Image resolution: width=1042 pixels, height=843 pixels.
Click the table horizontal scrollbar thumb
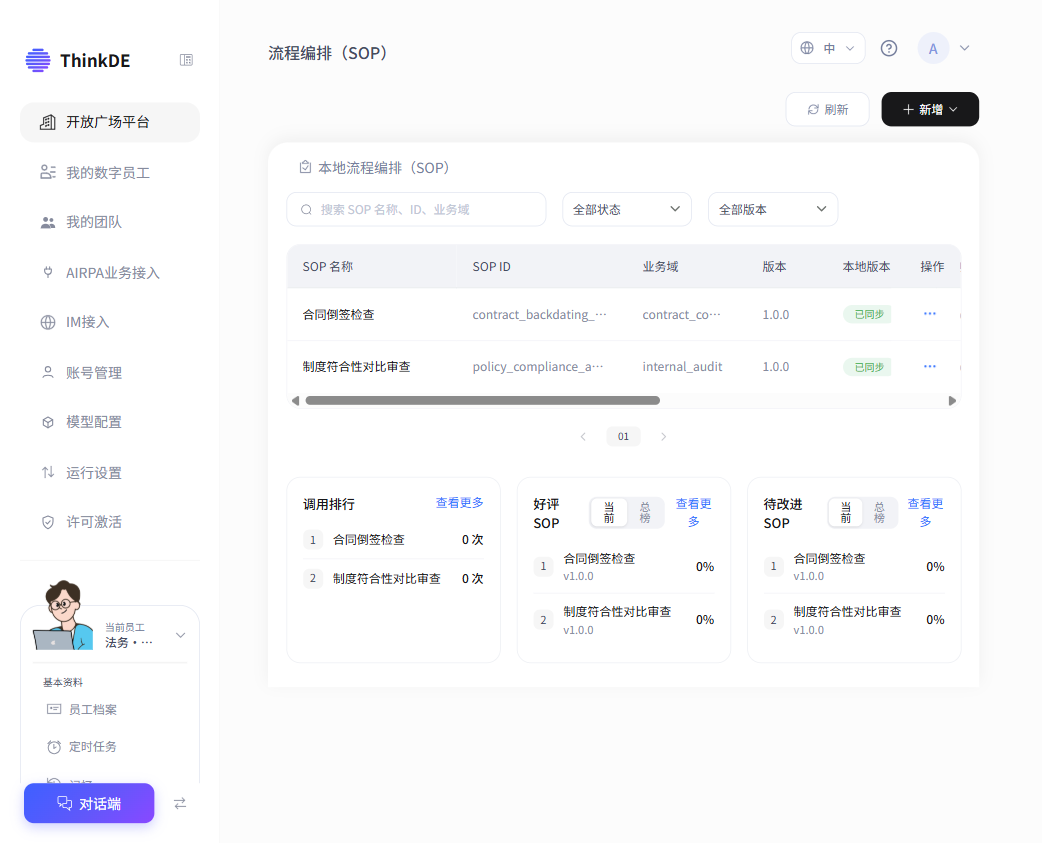(482, 401)
